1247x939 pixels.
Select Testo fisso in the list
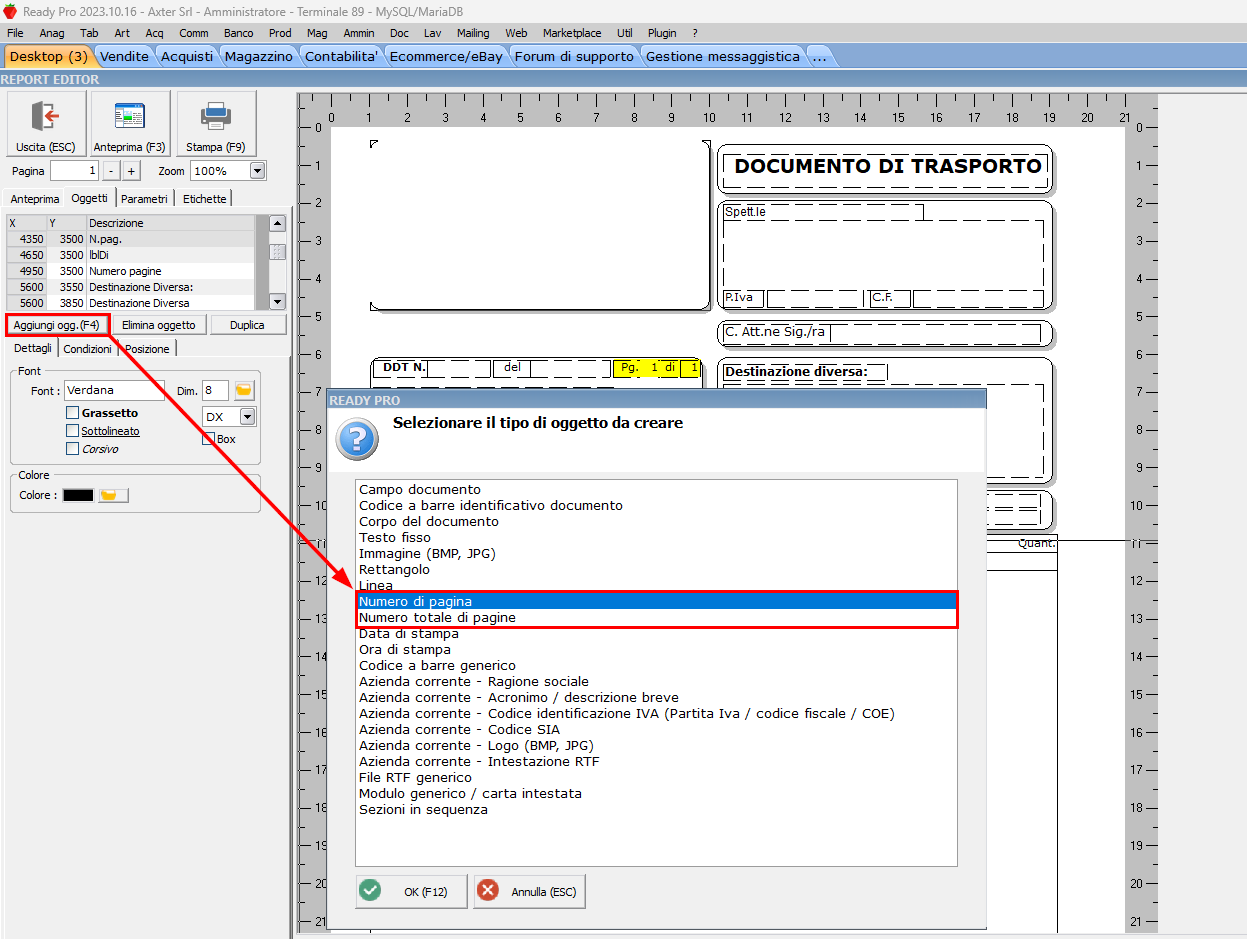(x=656, y=538)
